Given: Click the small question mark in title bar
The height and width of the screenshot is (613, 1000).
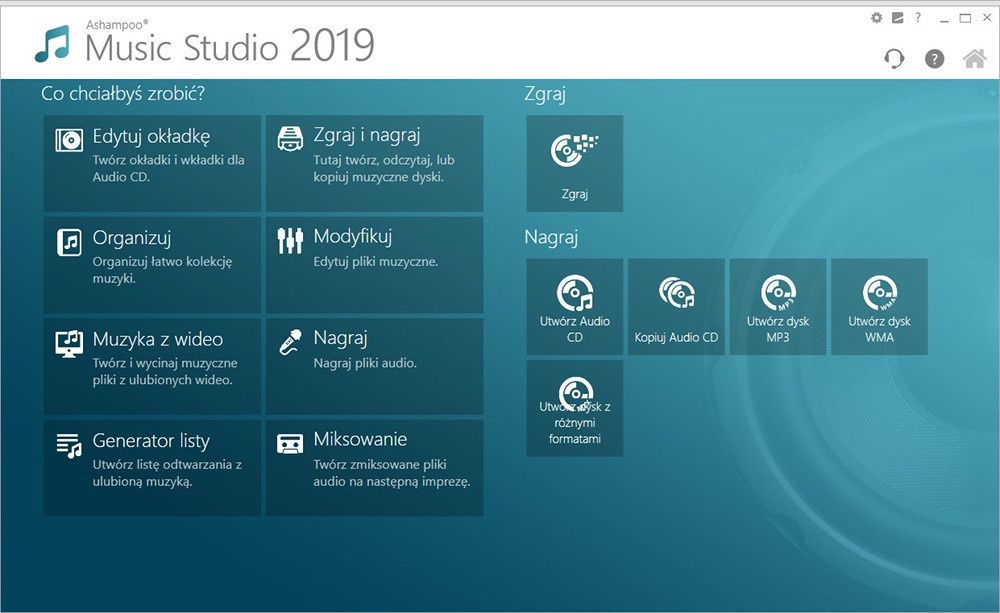Looking at the screenshot, I should (918, 18).
